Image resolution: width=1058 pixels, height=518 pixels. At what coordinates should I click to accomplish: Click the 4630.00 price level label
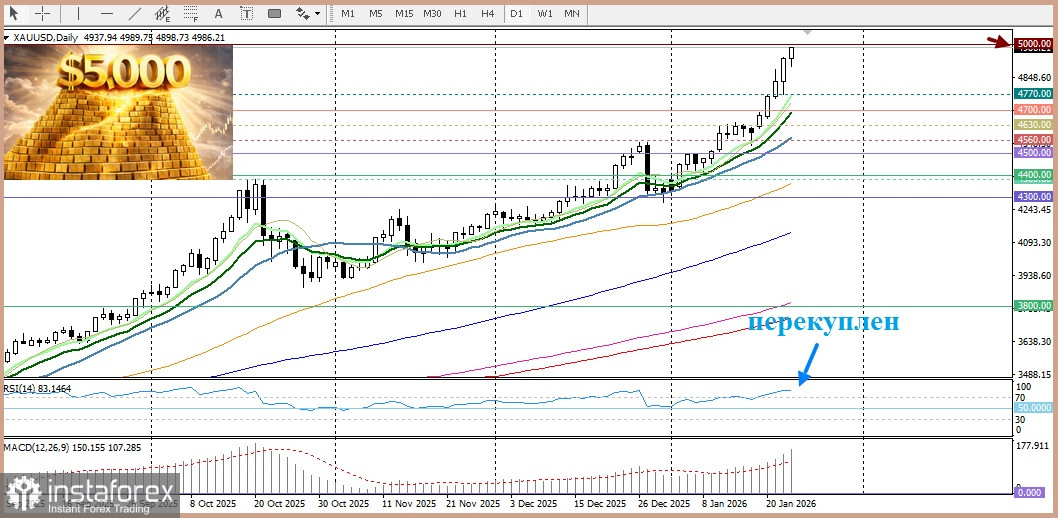1035,125
